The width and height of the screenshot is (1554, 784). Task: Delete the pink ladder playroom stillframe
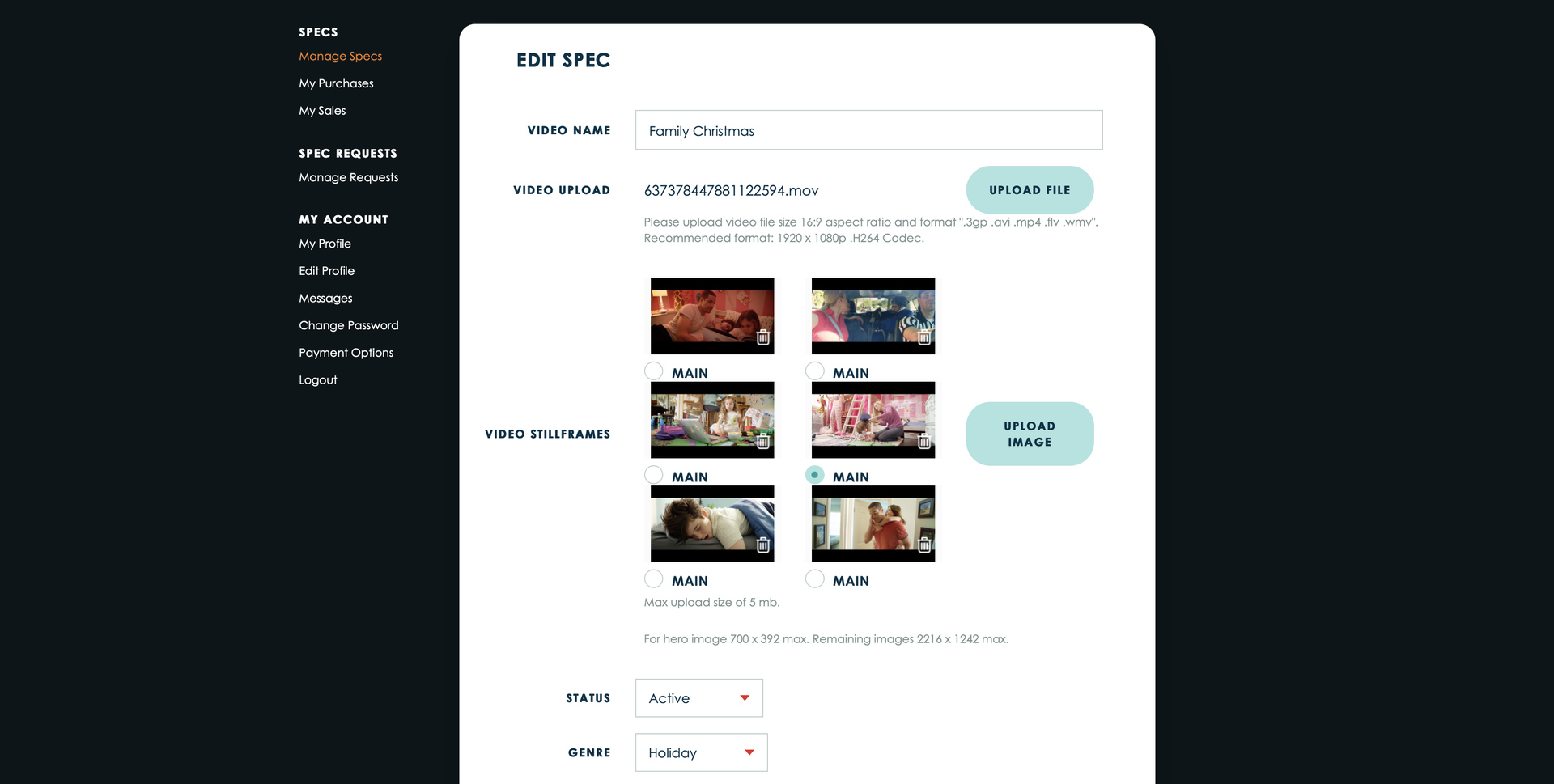pos(923,442)
